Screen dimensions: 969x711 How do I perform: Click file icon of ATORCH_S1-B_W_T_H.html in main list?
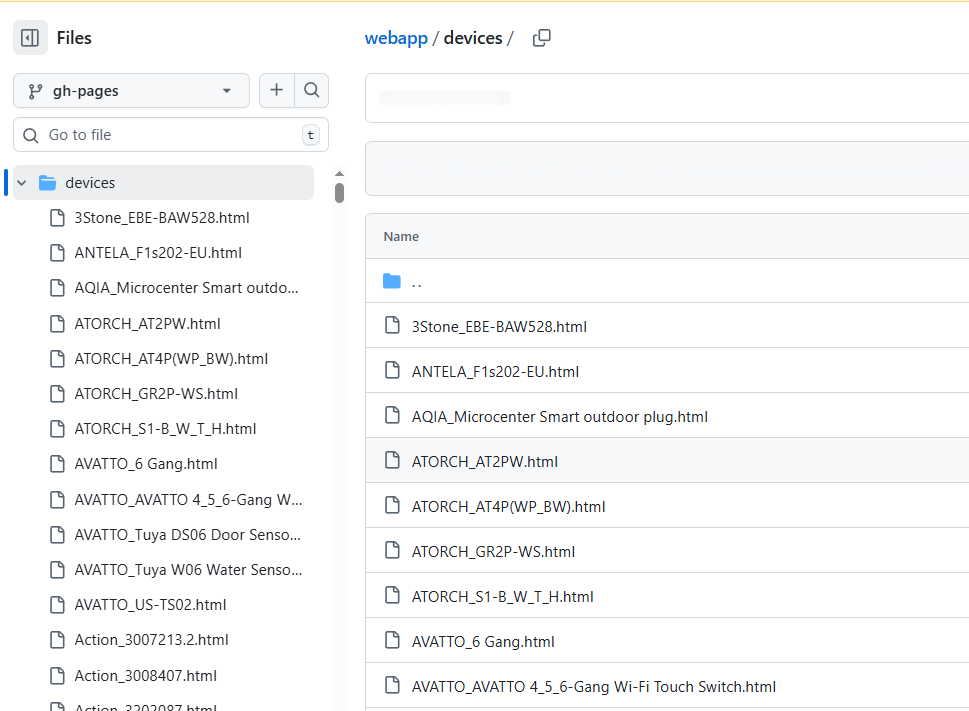point(392,595)
